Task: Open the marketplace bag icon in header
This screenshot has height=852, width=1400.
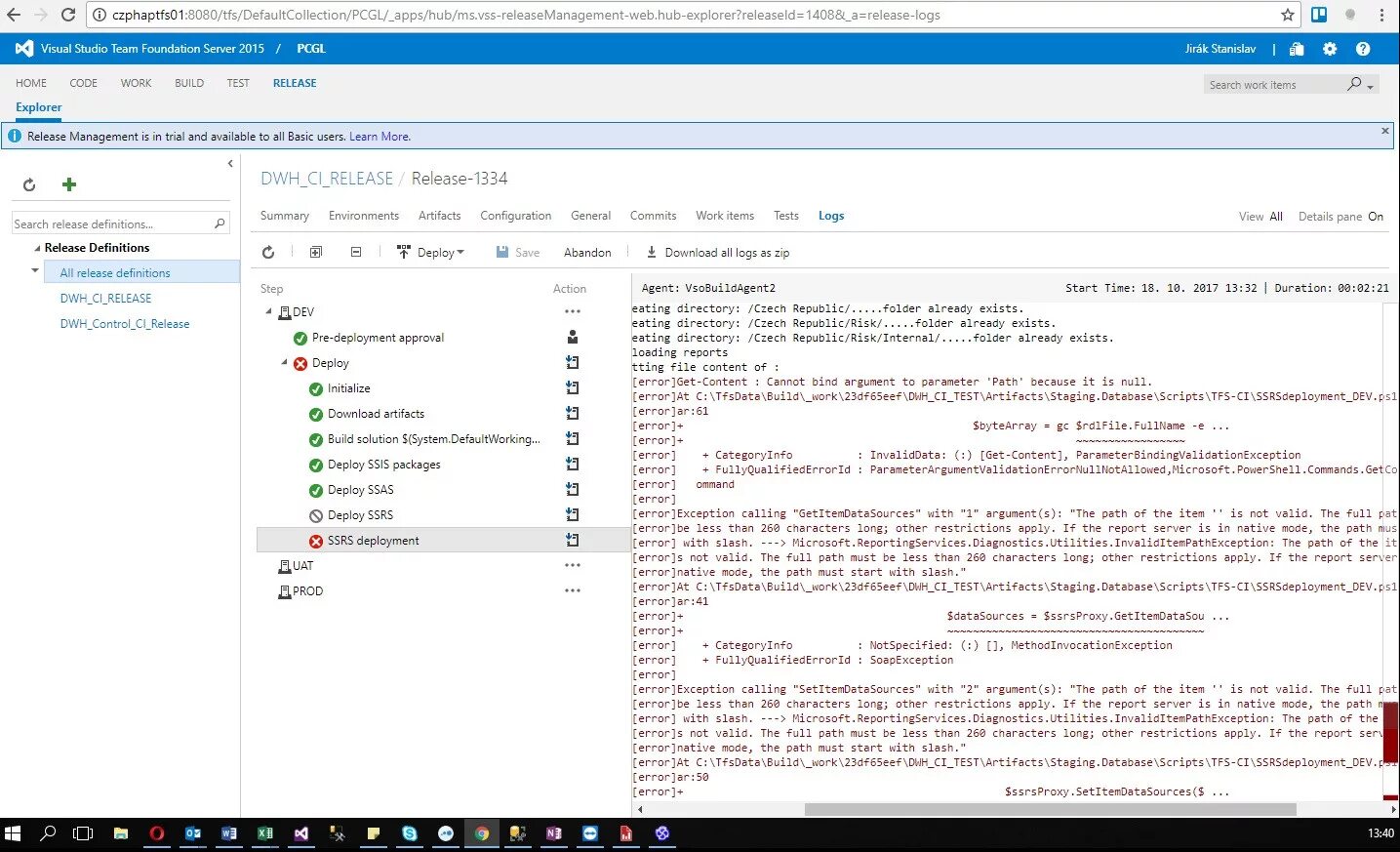Action: (x=1297, y=49)
